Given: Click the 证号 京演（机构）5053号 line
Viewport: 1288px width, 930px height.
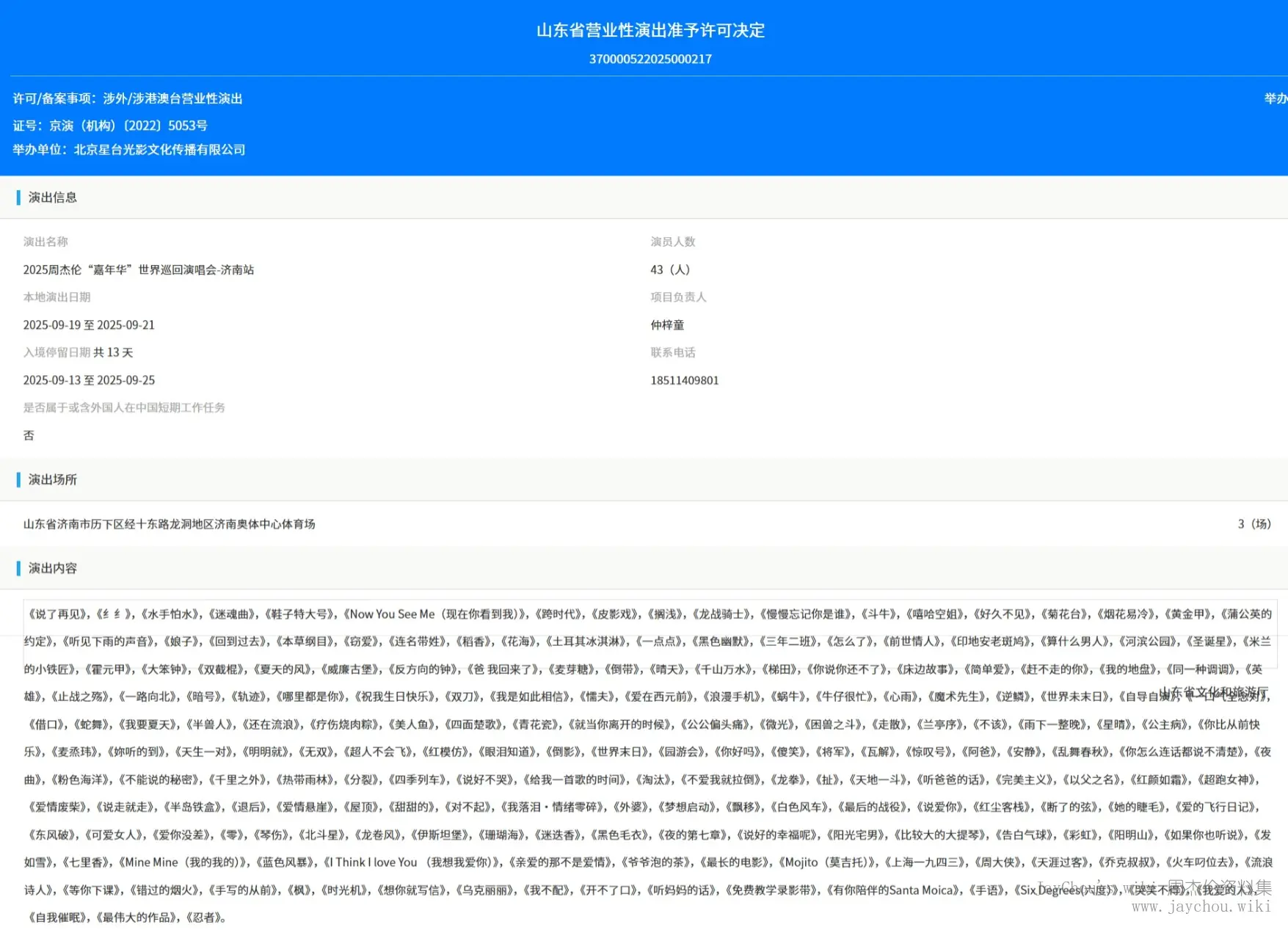Looking at the screenshot, I should [110, 126].
